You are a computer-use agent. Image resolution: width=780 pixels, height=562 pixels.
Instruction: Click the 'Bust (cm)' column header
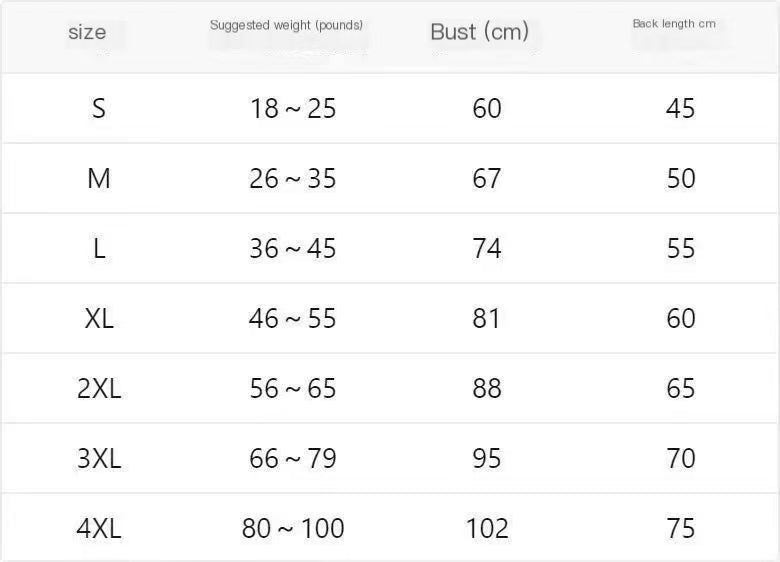coord(479,32)
